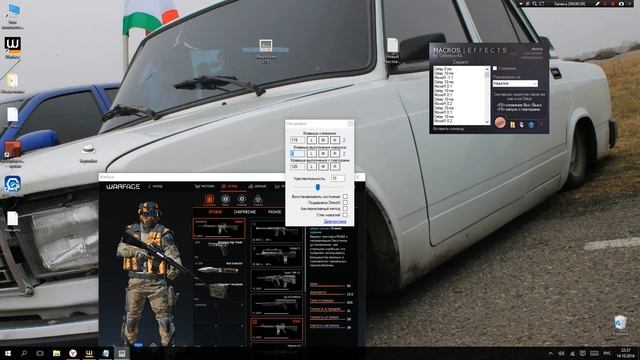Open Yandex browser from the taskbar
This screenshot has height=360, width=640.
pos(73,353)
